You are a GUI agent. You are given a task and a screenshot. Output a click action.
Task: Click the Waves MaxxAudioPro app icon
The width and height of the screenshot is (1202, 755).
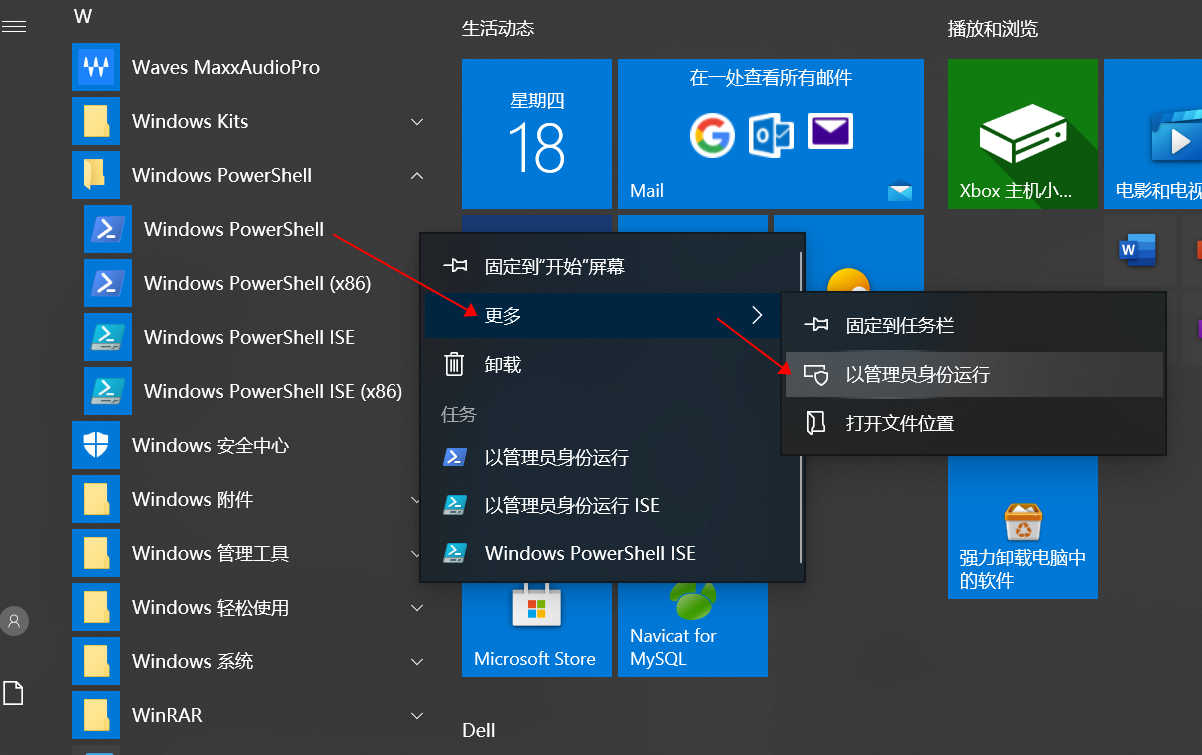click(96, 67)
